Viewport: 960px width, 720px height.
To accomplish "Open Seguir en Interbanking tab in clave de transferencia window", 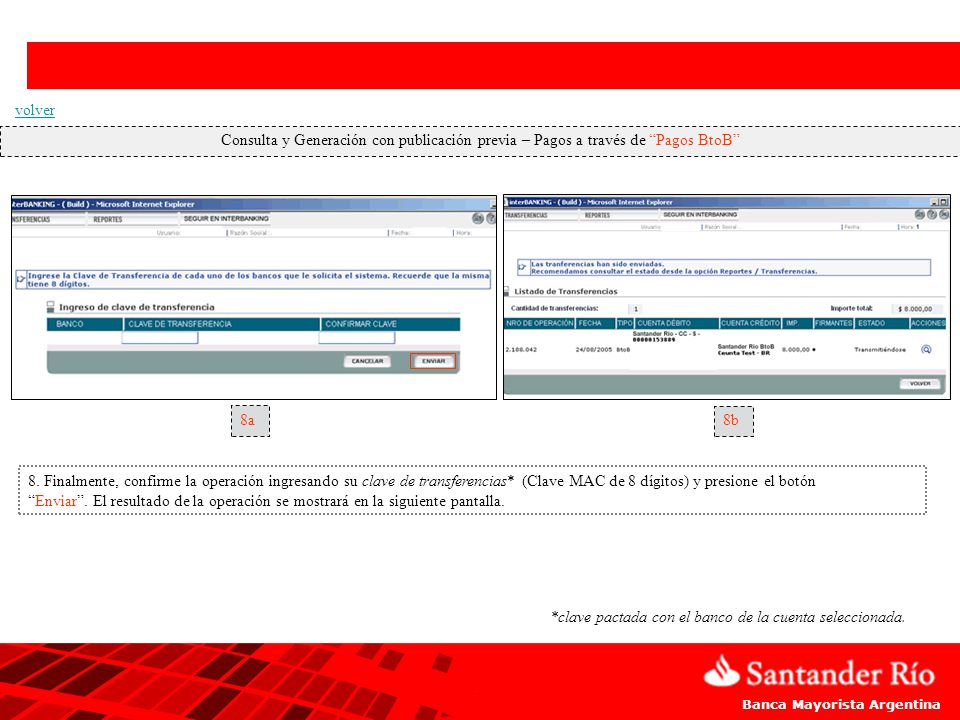I will coord(226,219).
